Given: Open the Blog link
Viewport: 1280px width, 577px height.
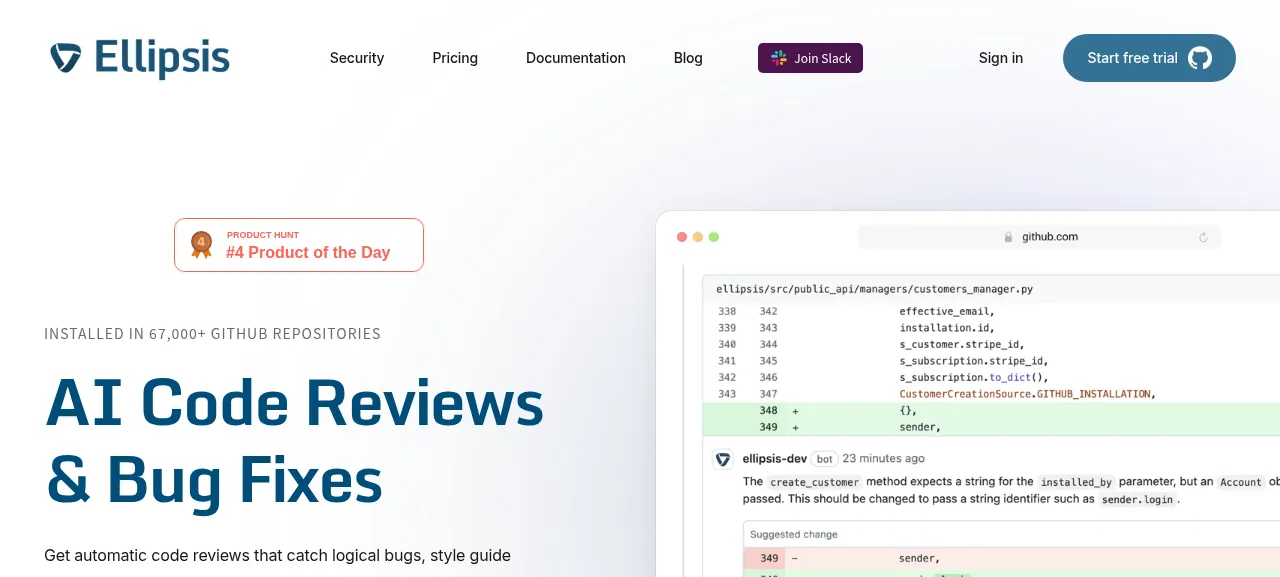Looking at the screenshot, I should point(688,58).
